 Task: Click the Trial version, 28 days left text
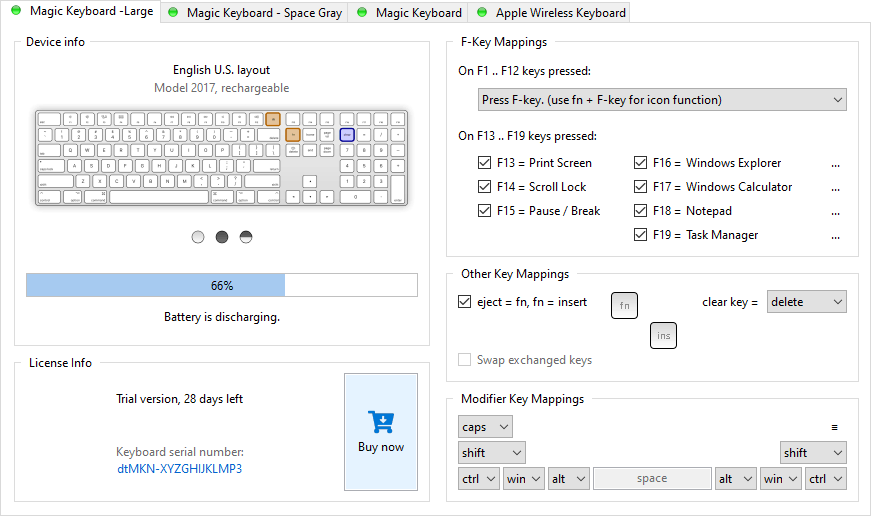179,399
